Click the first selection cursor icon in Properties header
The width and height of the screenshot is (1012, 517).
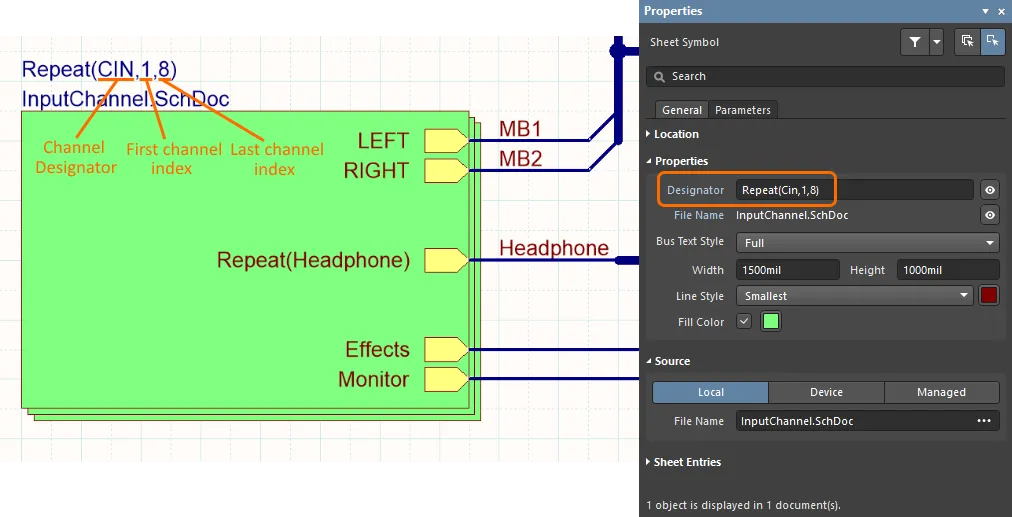coord(967,42)
